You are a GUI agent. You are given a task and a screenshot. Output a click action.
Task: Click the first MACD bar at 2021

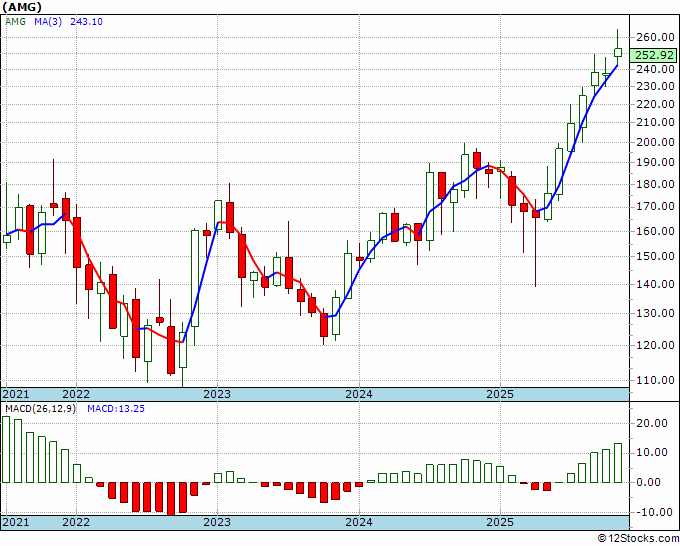tap(6, 449)
